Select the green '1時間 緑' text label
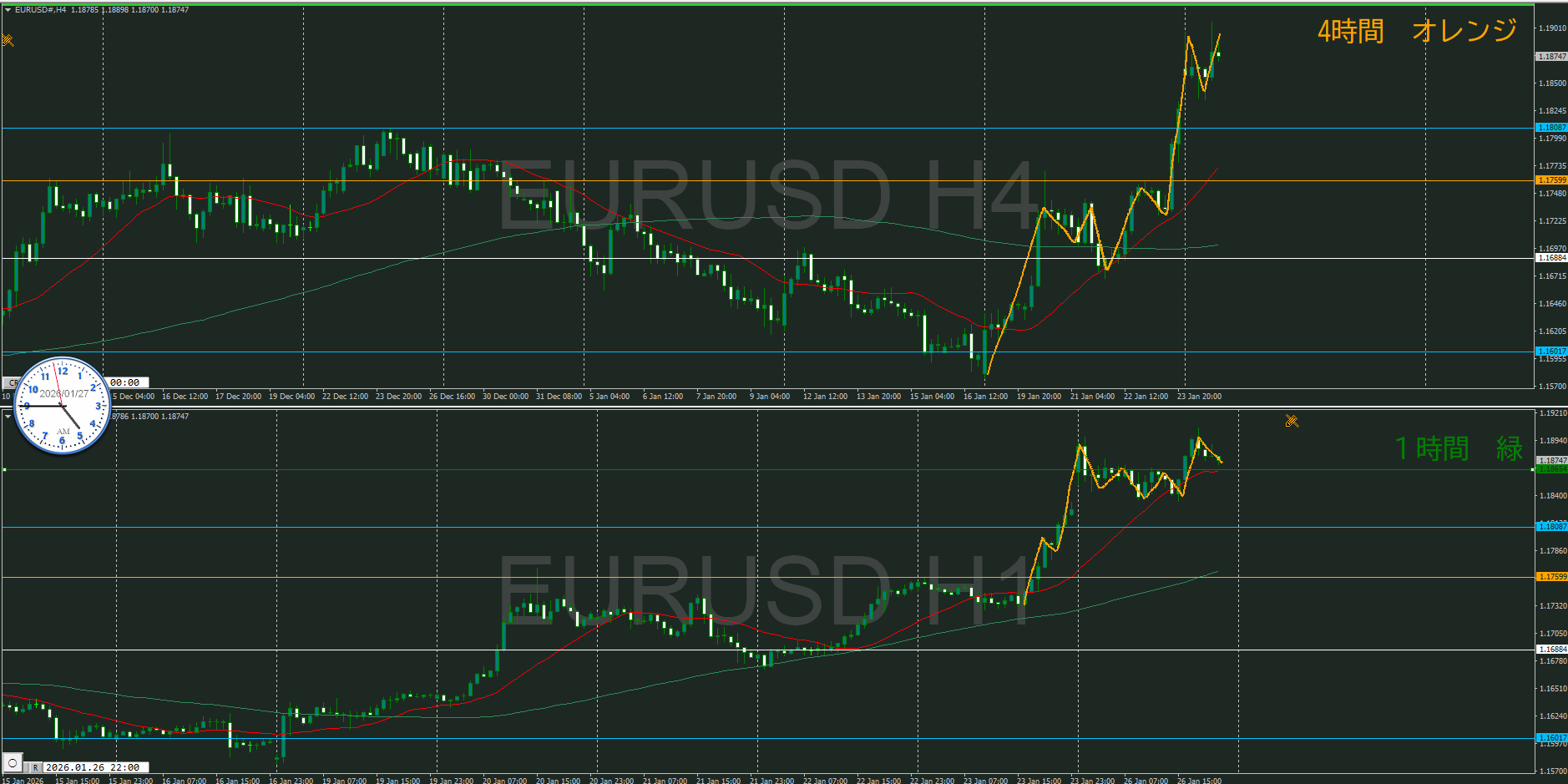 pyautogui.click(x=1458, y=448)
